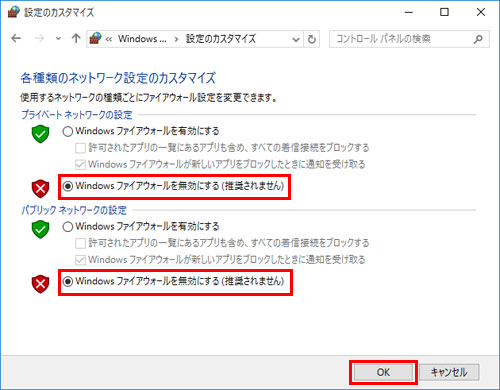
Task: Click the title bar firewall icon
Action: click(13, 12)
